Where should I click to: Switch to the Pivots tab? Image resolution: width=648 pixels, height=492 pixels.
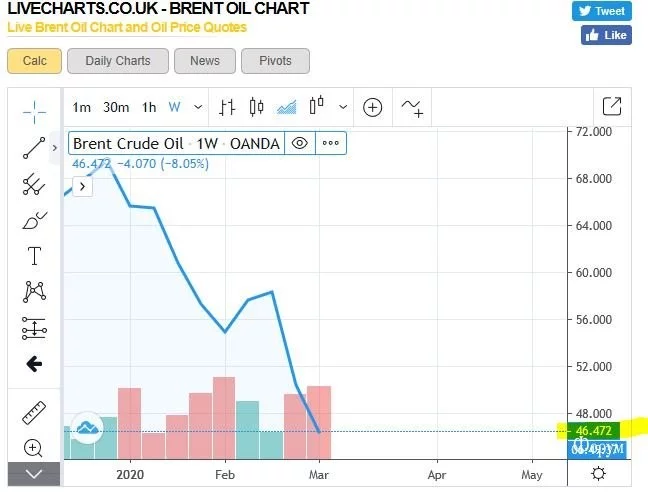[275, 61]
